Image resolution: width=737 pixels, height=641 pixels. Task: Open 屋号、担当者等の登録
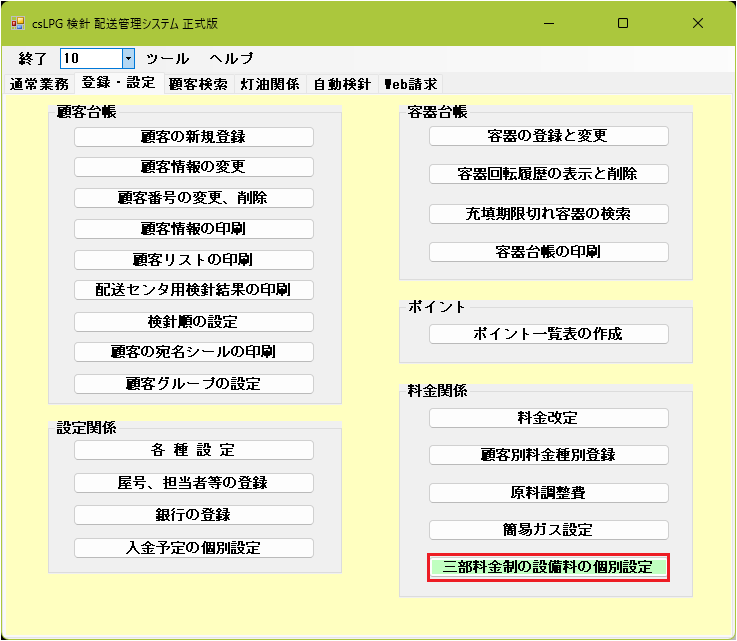(x=194, y=483)
